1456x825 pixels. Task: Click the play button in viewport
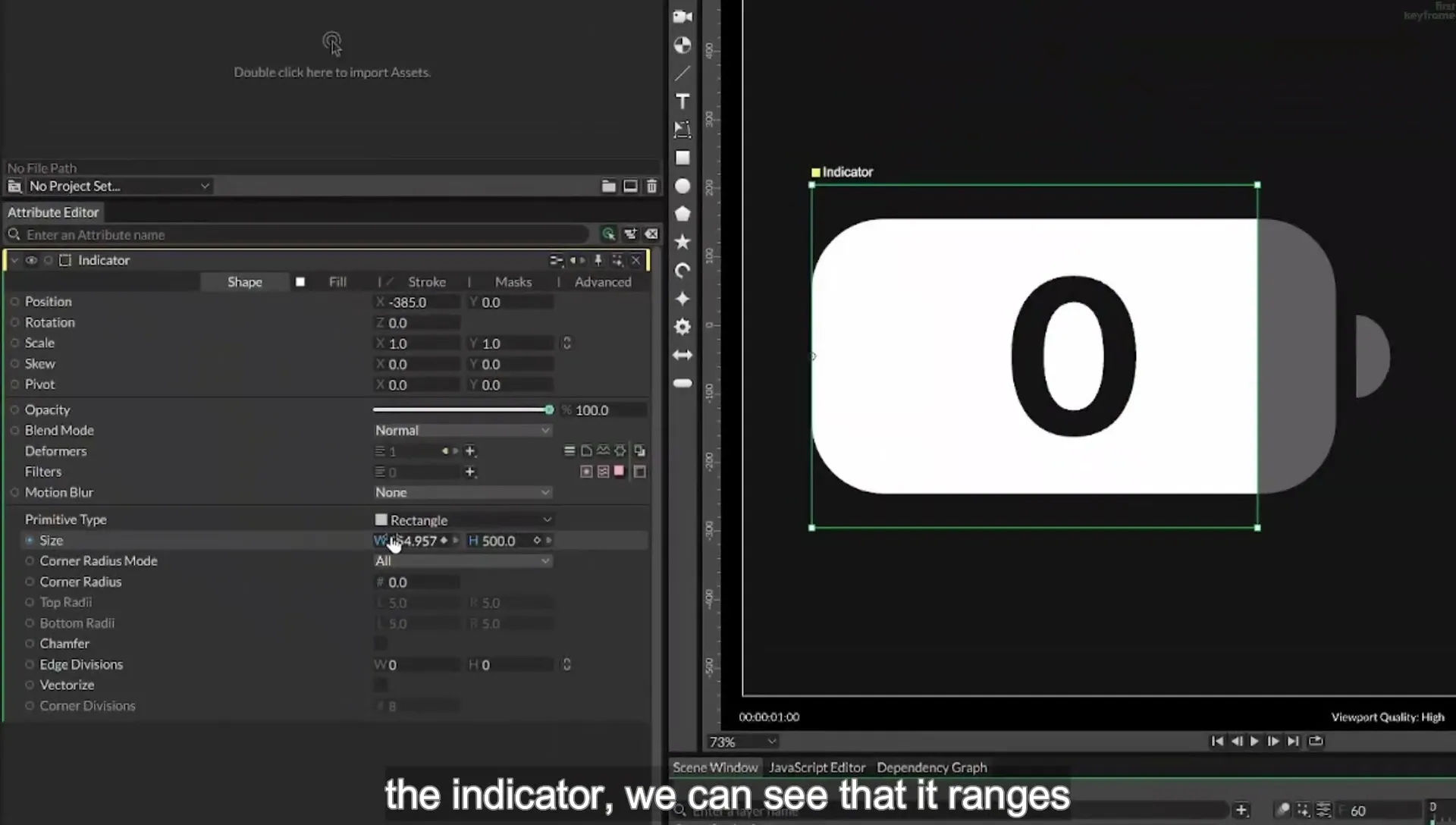tap(1254, 742)
